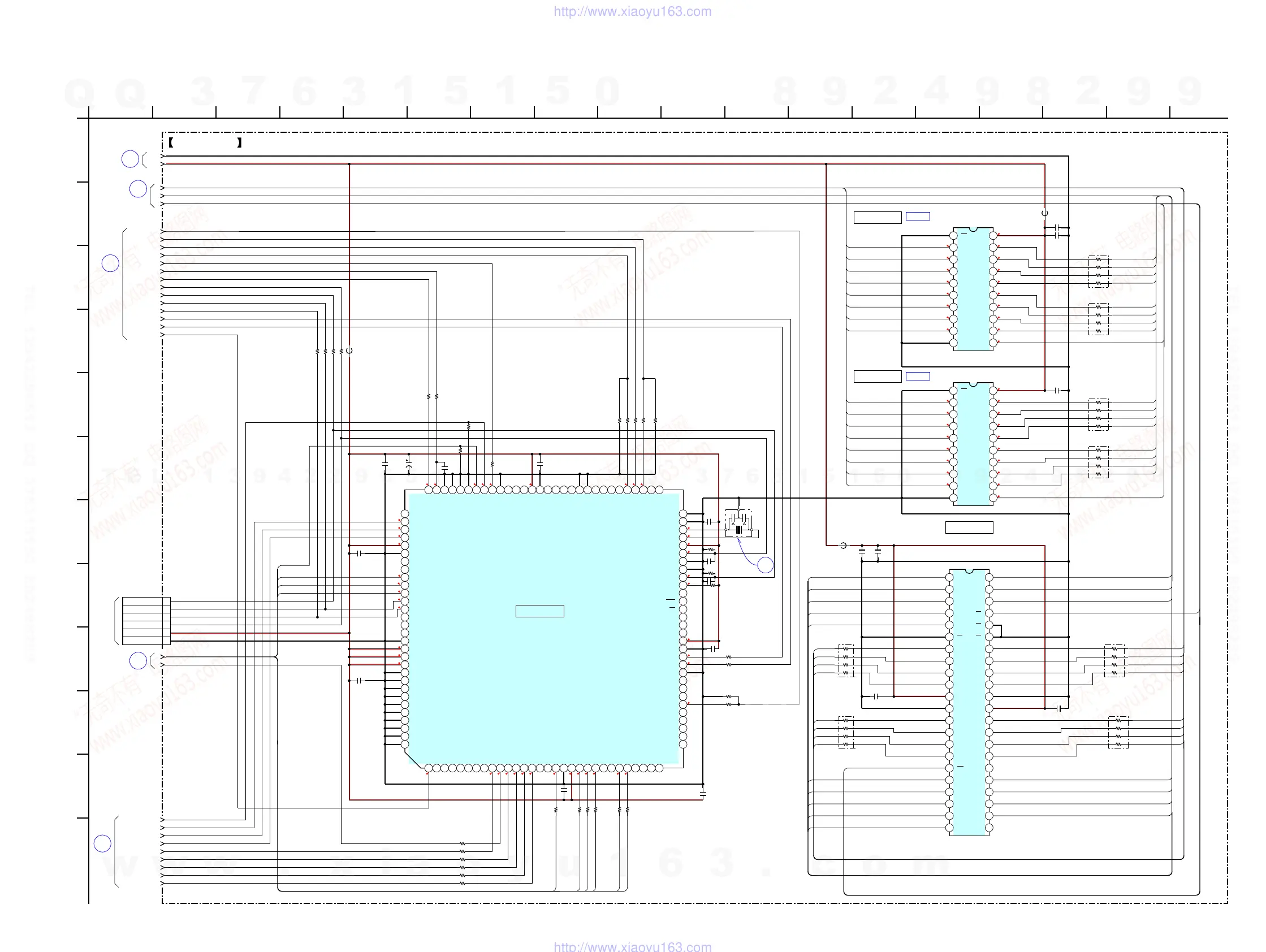Select the upper-right 20-pin cyan IC
The height and width of the screenshot is (952, 1266).
coord(973,289)
